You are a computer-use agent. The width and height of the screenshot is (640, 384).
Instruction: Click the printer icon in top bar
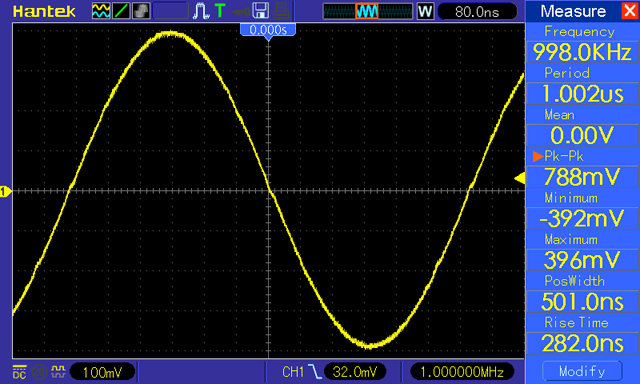click(281, 11)
